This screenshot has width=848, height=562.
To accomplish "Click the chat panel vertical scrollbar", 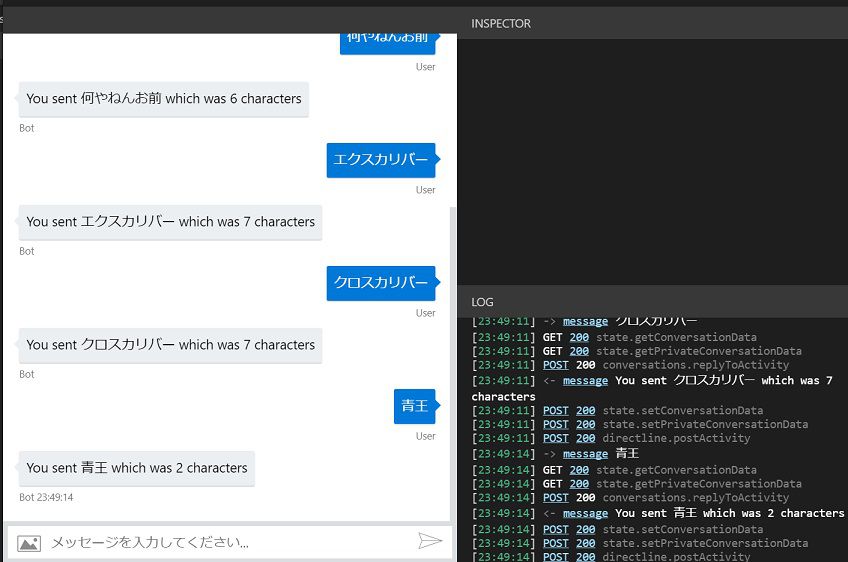I will point(453,362).
